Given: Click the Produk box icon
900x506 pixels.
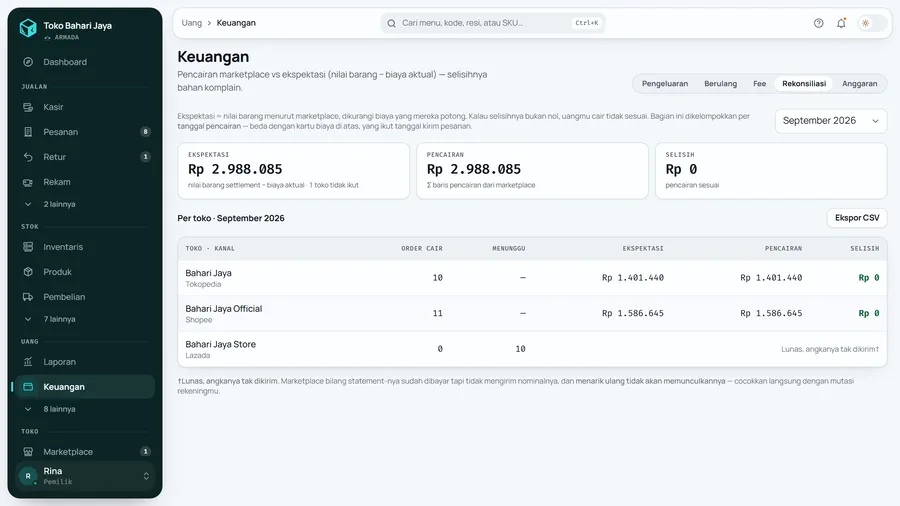Looking at the screenshot, I should click(x=28, y=272).
